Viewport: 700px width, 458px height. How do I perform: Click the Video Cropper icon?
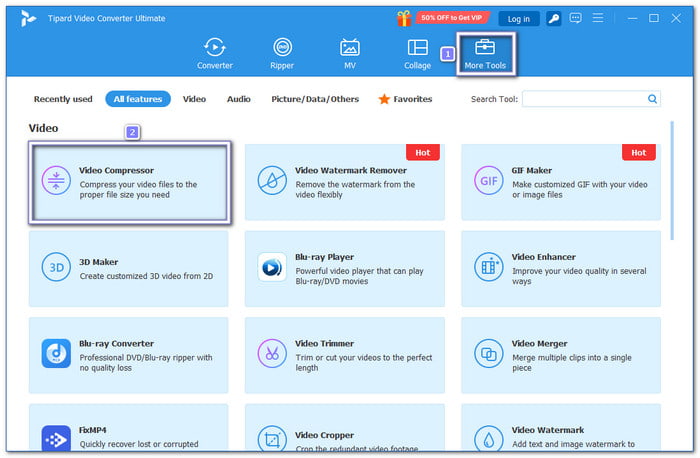pyautogui.click(x=272, y=439)
